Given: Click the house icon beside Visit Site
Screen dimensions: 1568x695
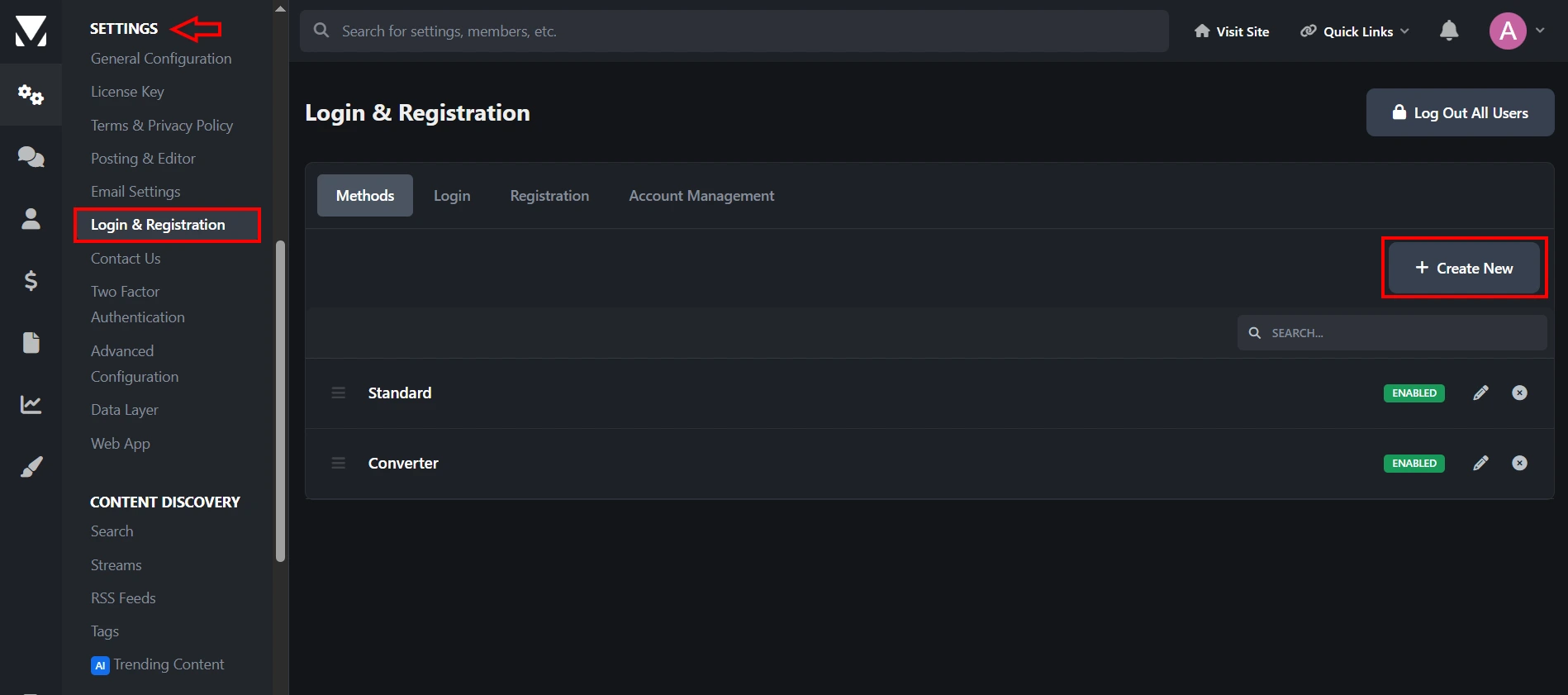Looking at the screenshot, I should click(1202, 31).
